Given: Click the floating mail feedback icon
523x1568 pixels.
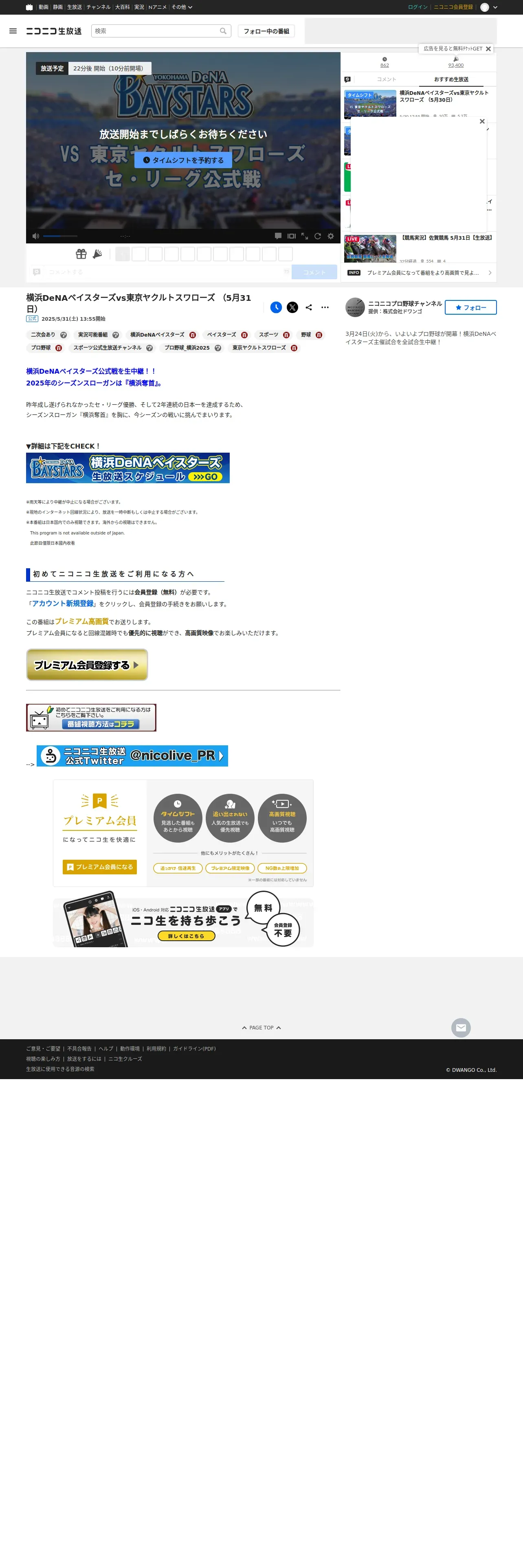Looking at the screenshot, I should [461, 1027].
